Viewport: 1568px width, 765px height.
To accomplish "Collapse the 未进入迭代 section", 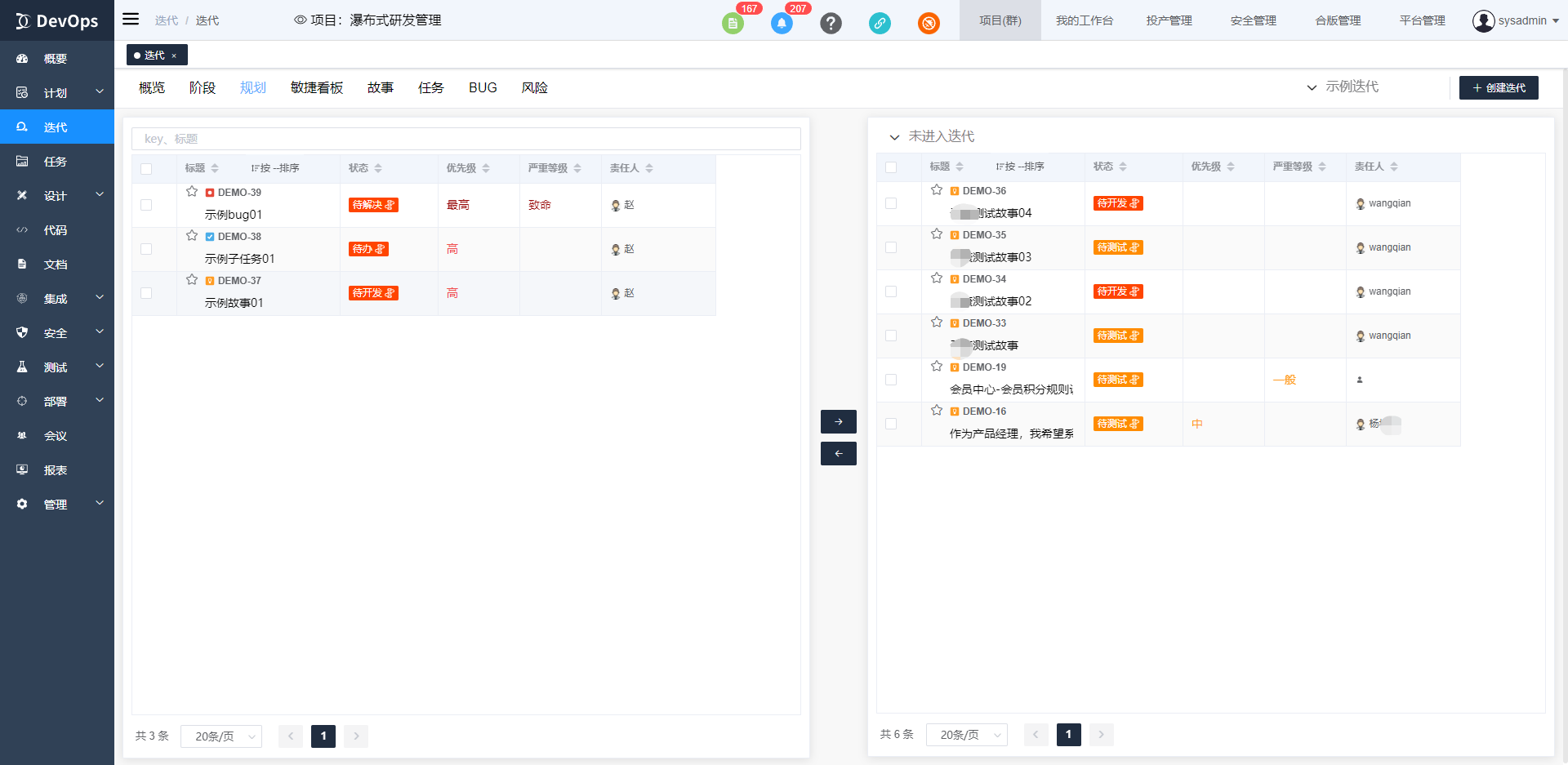I will tap(894, 137).
